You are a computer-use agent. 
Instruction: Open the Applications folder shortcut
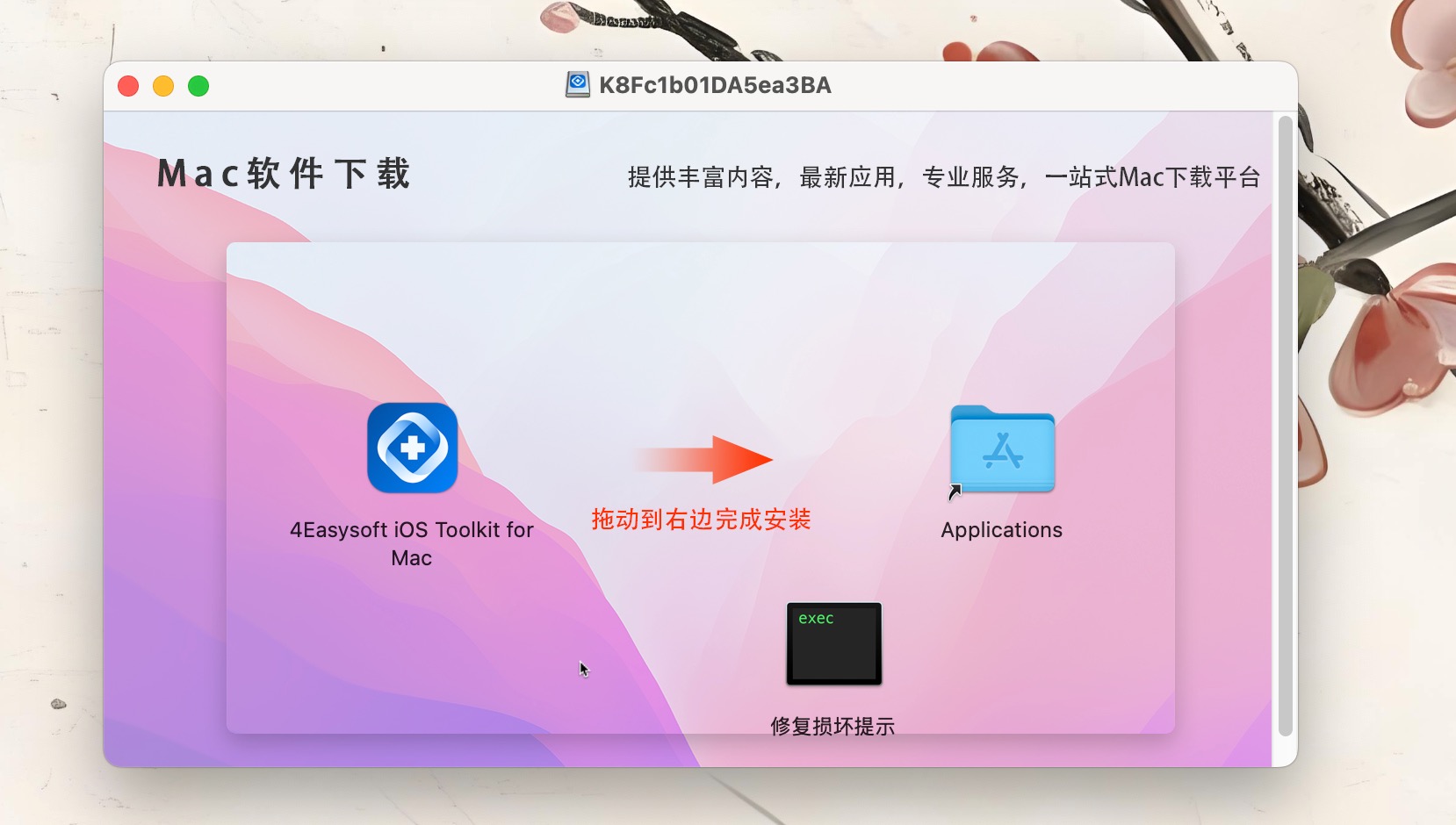(1002, 449)
